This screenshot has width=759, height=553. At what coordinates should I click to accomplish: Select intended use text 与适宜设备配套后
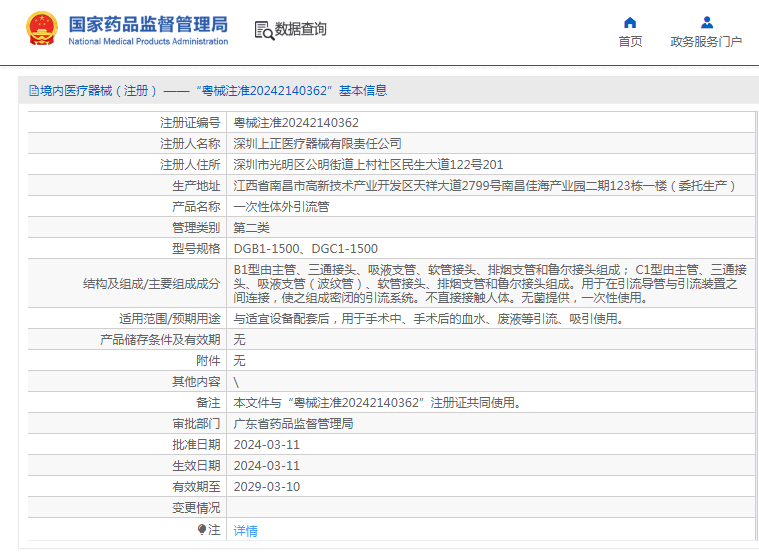pos(428,319)
